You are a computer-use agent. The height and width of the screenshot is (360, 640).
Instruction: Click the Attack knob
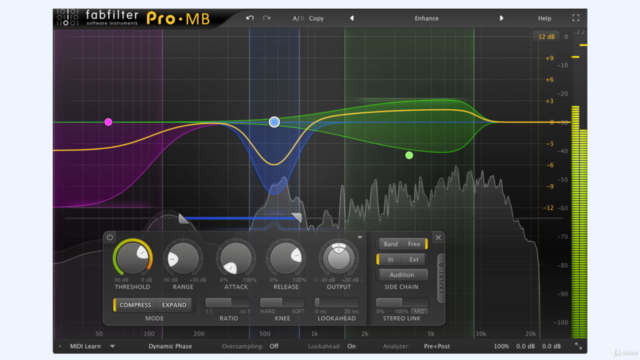click(236, 258)
